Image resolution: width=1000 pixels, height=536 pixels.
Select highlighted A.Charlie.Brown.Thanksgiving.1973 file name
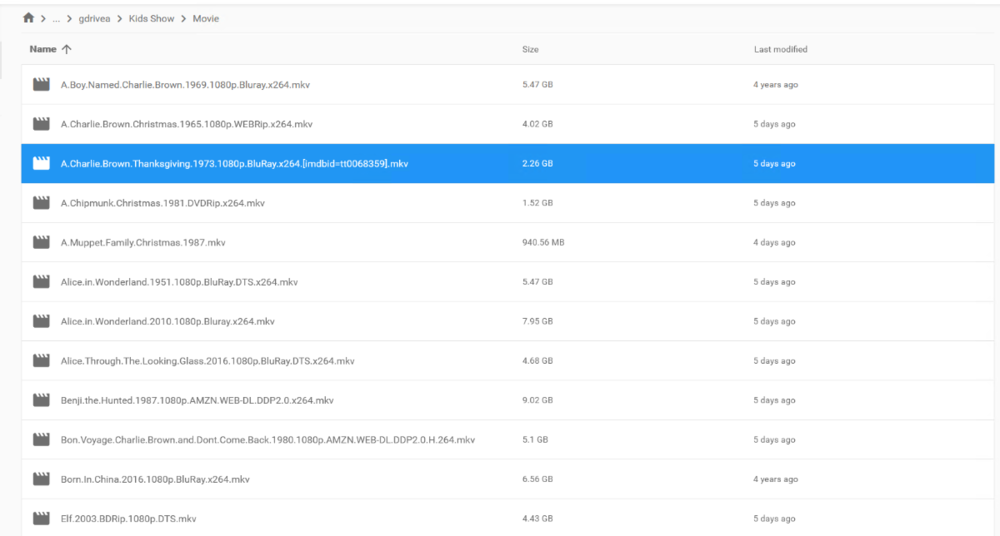(x=234, y=163)
